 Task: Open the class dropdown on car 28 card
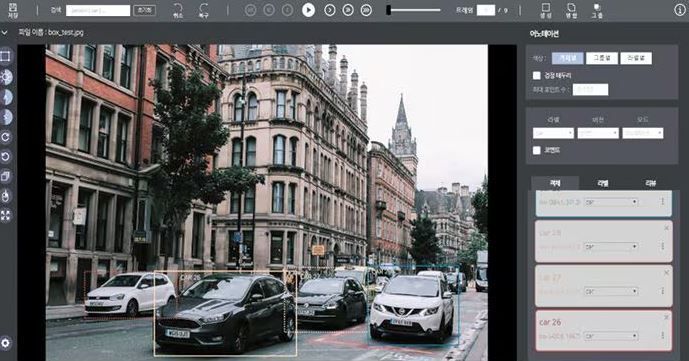(611, 247)
